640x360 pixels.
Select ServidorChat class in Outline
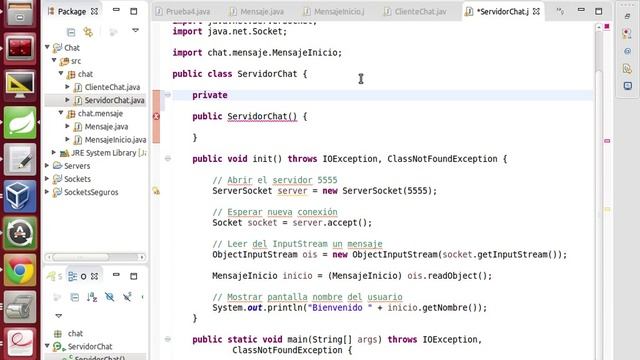(x=89, y=347)
